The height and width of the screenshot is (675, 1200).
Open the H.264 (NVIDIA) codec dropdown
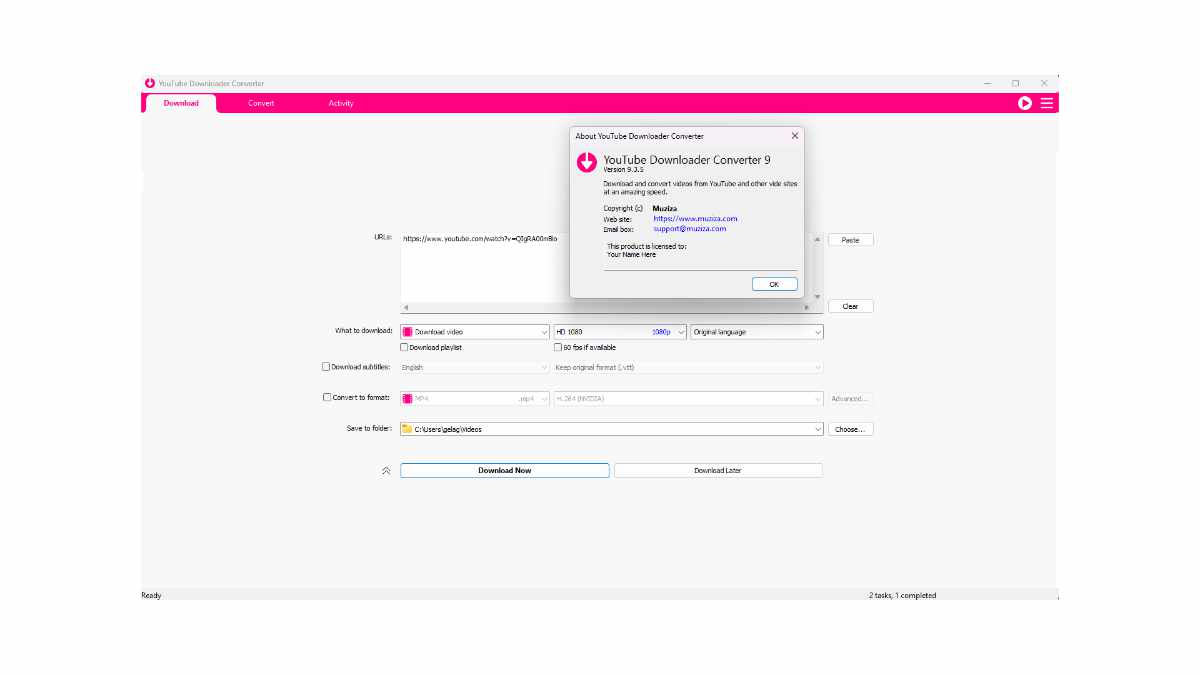pos(688,398)
